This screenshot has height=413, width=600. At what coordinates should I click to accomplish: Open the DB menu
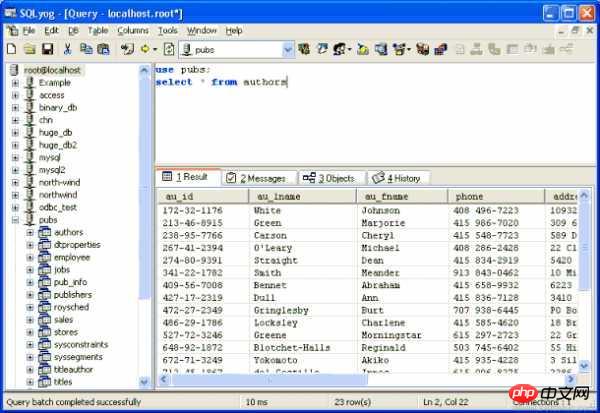72,31
